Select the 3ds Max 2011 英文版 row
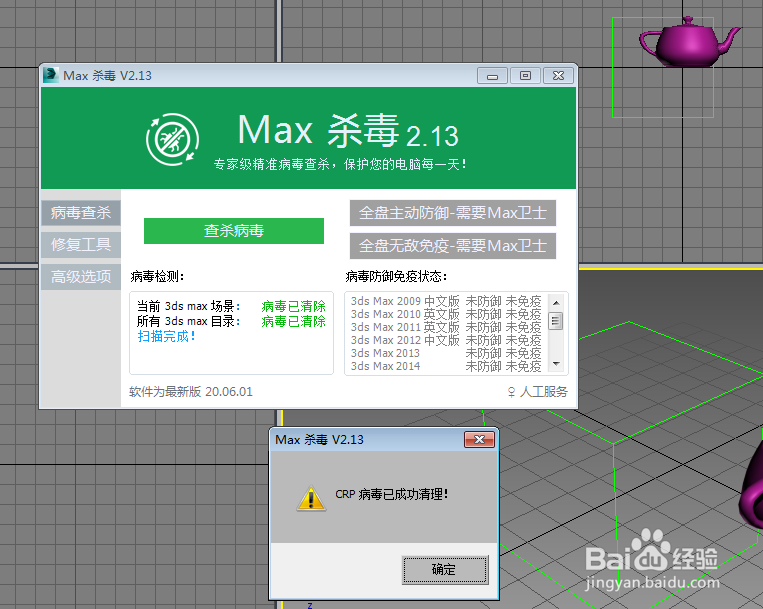763x609 pixels. tap(446, 327)
